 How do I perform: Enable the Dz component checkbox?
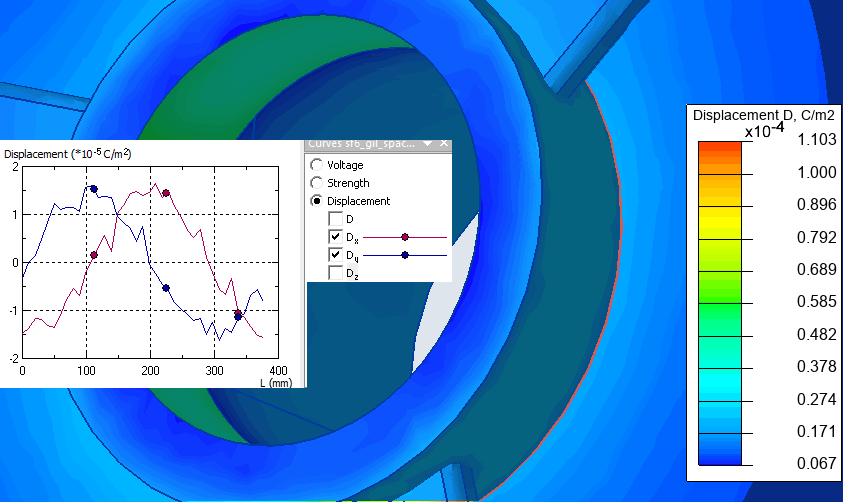pos(335,273)
